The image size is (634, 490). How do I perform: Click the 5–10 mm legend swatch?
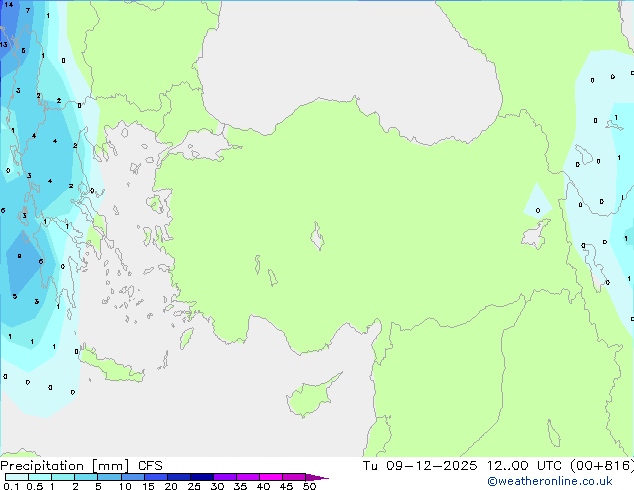click(110, 477)
